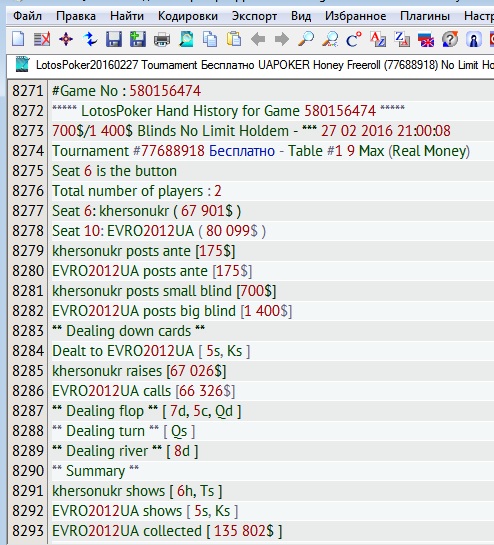This screenshot has height=545, width=494.
Task: Open the Плагины menu
Action: coord(425,16)
